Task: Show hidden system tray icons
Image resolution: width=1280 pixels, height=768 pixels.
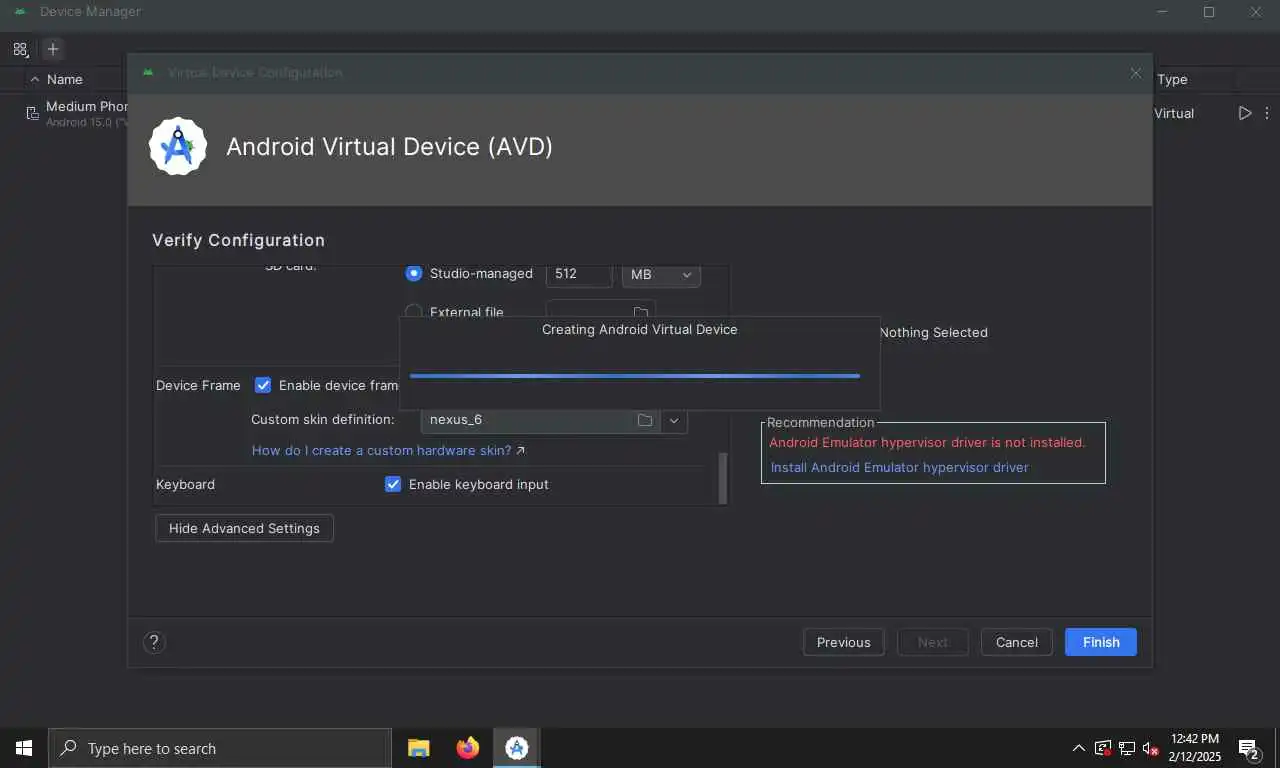Action: click(x=1078, y=748)
